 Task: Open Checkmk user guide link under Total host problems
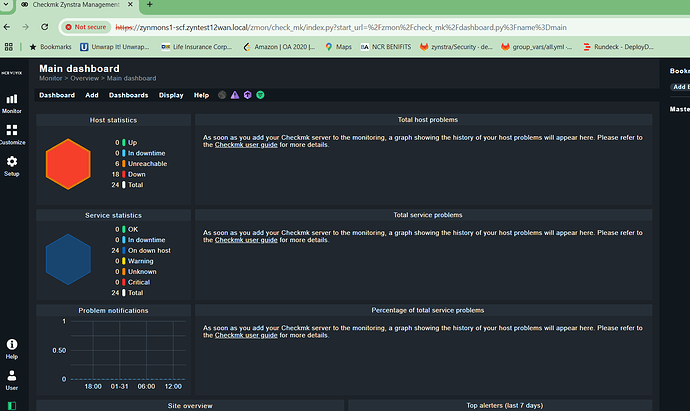click(246, 145)
